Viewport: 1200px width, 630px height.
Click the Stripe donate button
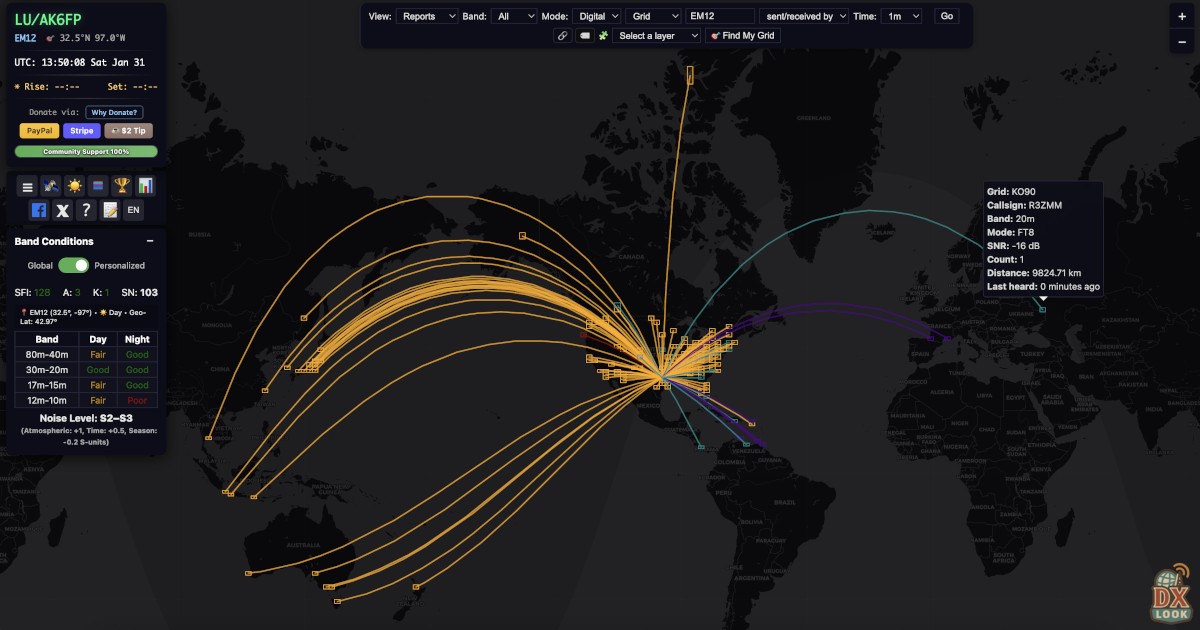click(81, 131)
